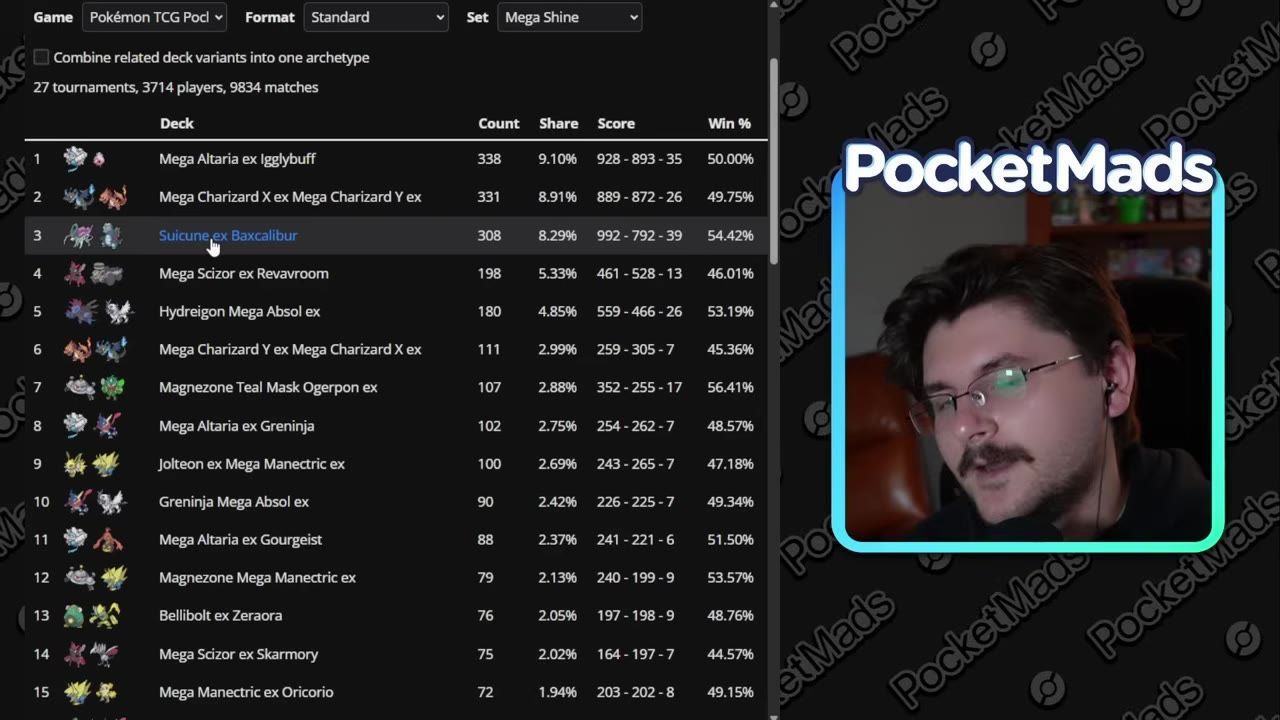Click the page vertical scrollbar thumb
The width and height of the screenshot is (1280, 720).
tap(773, 160)
